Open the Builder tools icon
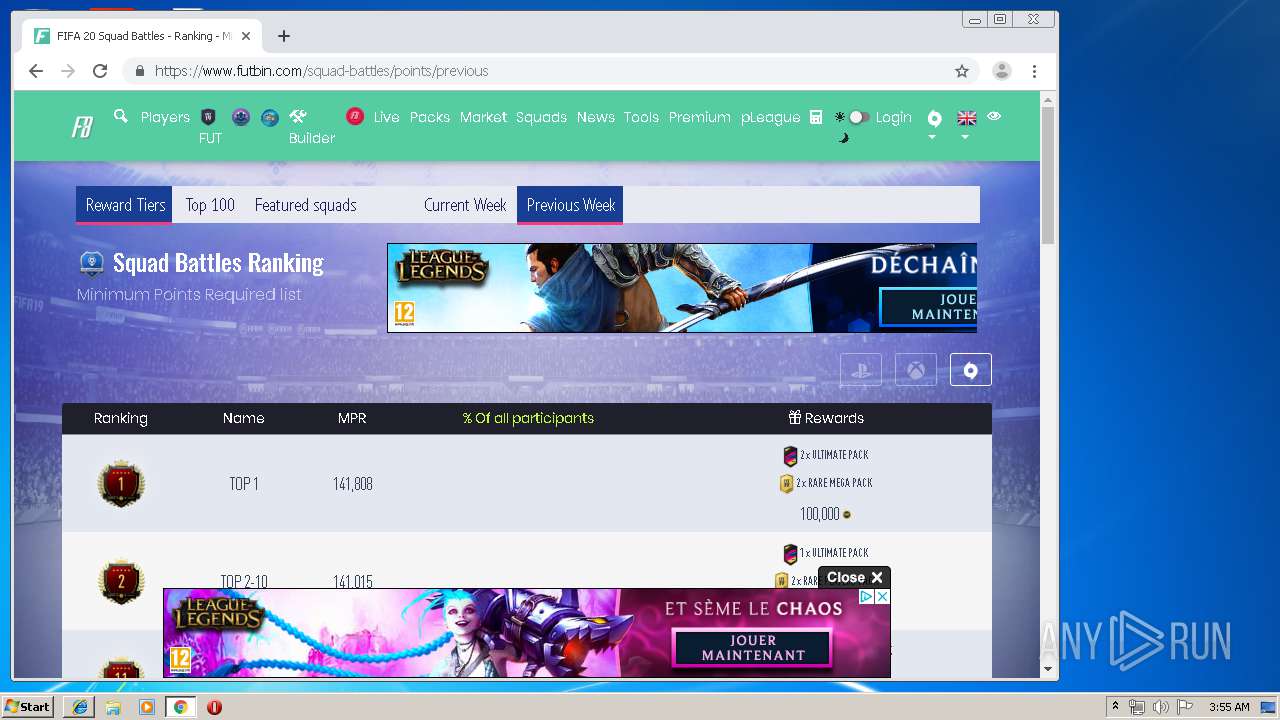The height and width of the screenshot is (720, 1280). [x=298, y=116]
